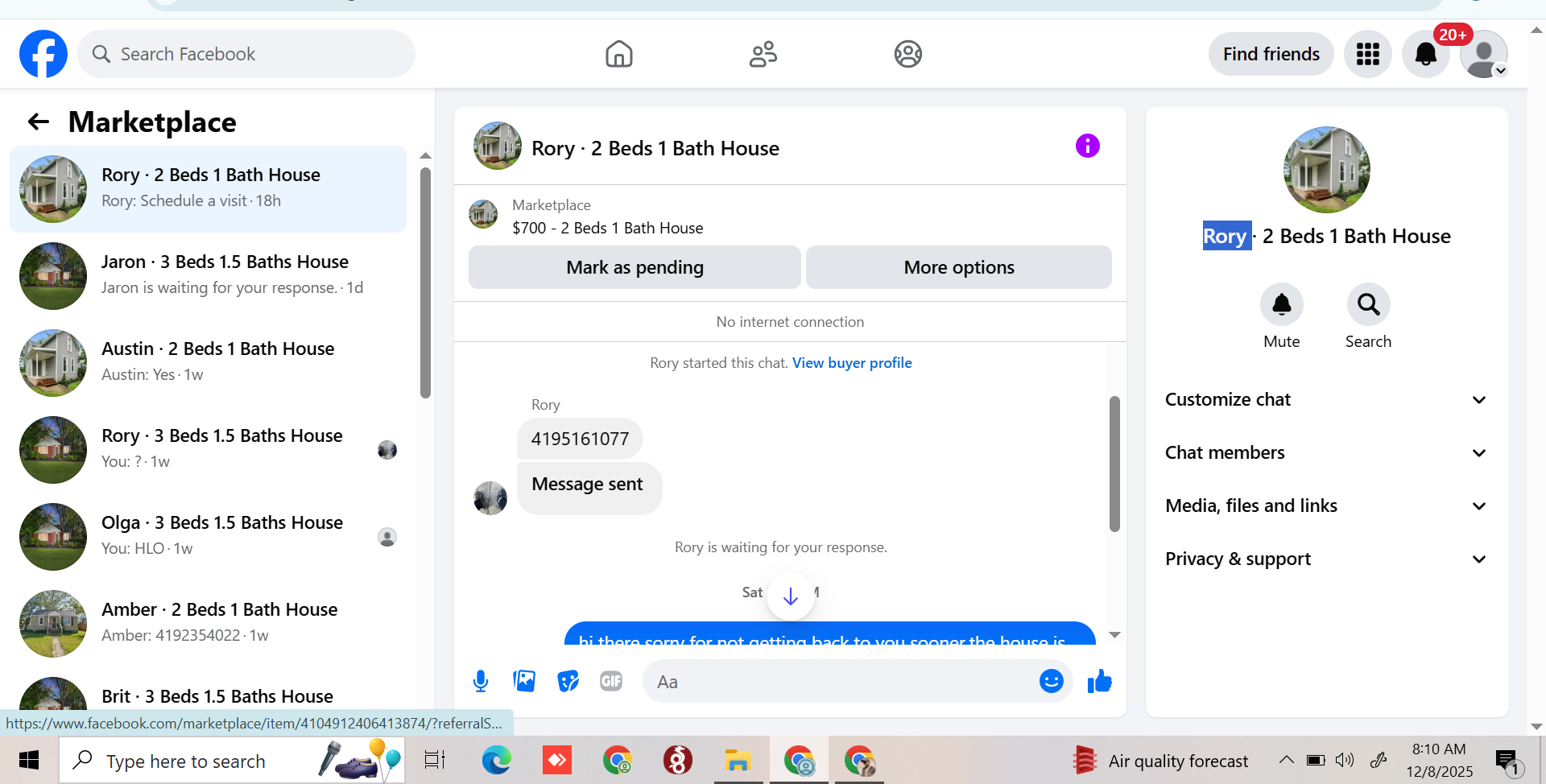This screenshot has height=784, width=1546.
Task: Launch Microsoft Edge from taskbar
Action: tap(496, 761)
